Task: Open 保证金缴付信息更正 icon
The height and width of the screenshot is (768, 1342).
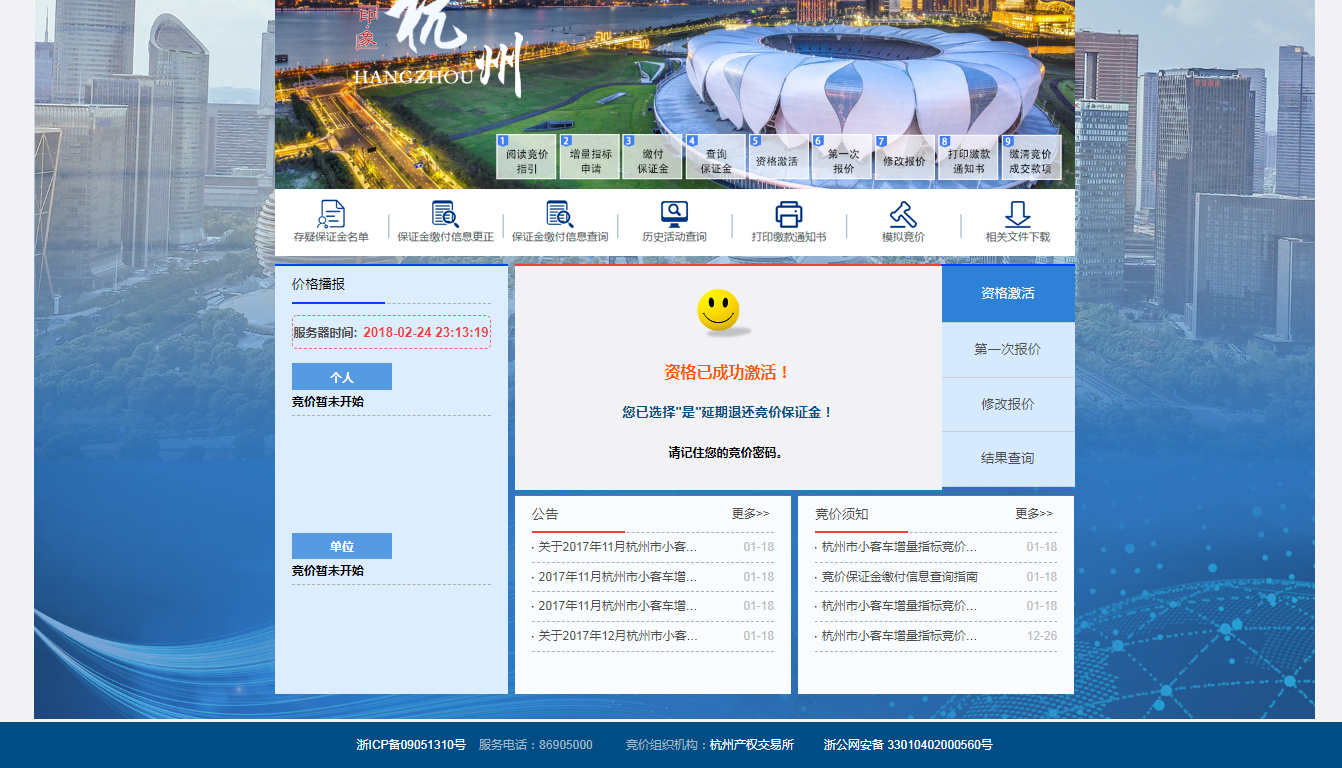Action: 445,214
